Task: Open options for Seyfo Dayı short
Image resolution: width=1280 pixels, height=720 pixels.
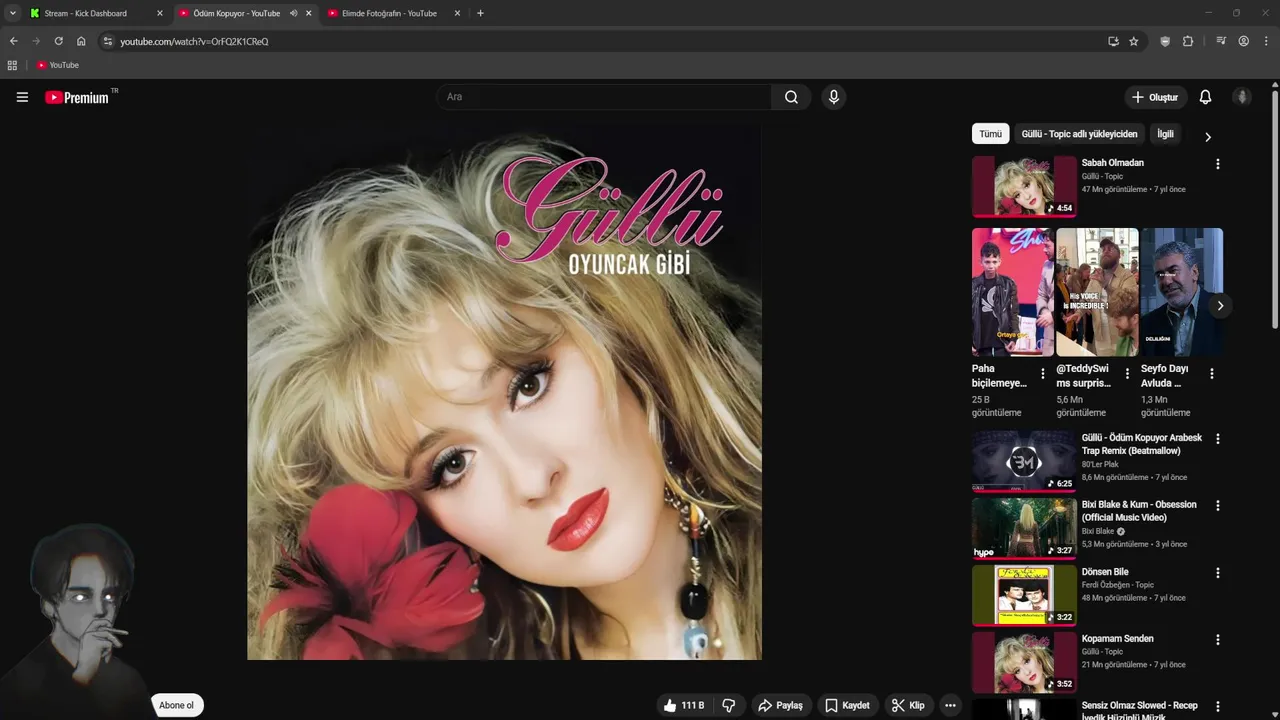Action: (x=1211, y=374)
